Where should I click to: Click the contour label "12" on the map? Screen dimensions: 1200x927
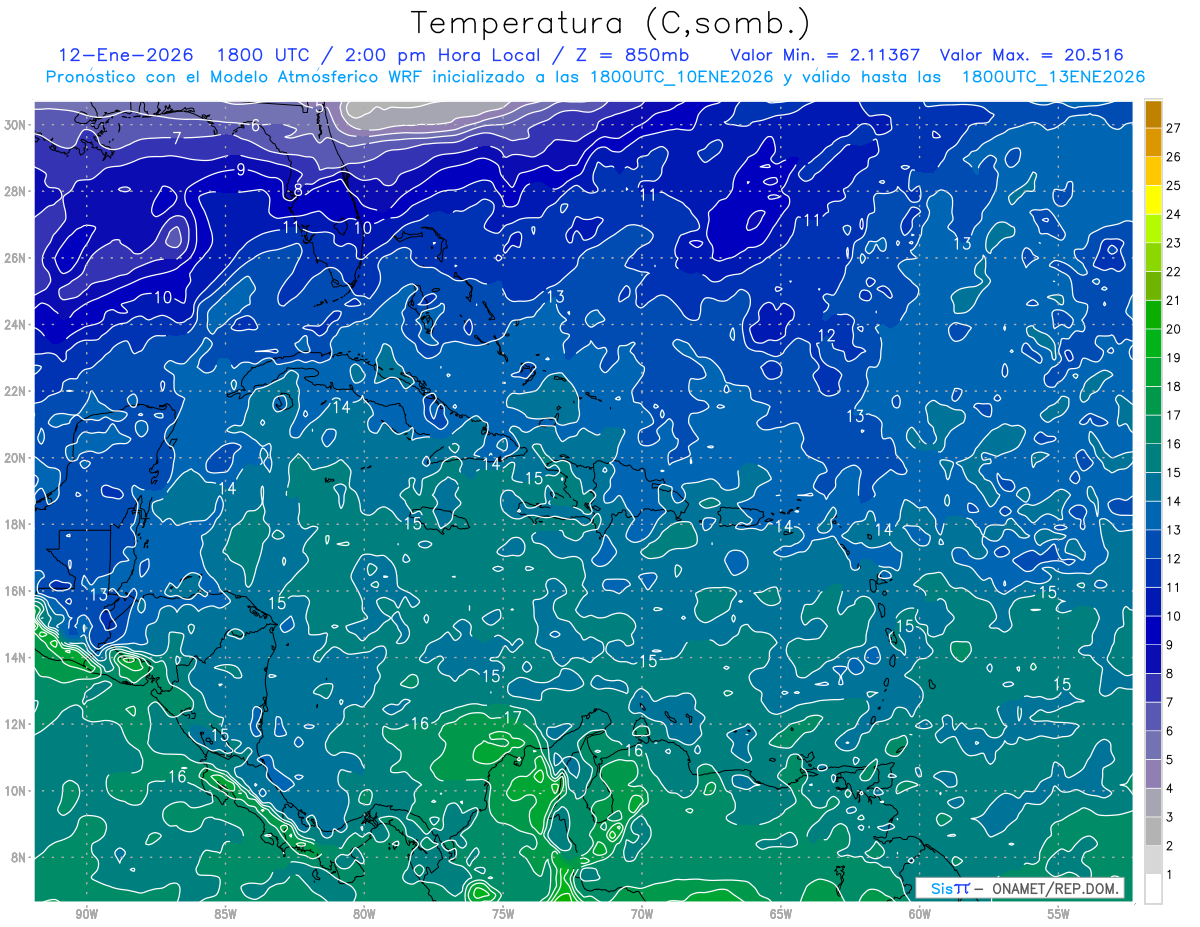coord(826,335)
